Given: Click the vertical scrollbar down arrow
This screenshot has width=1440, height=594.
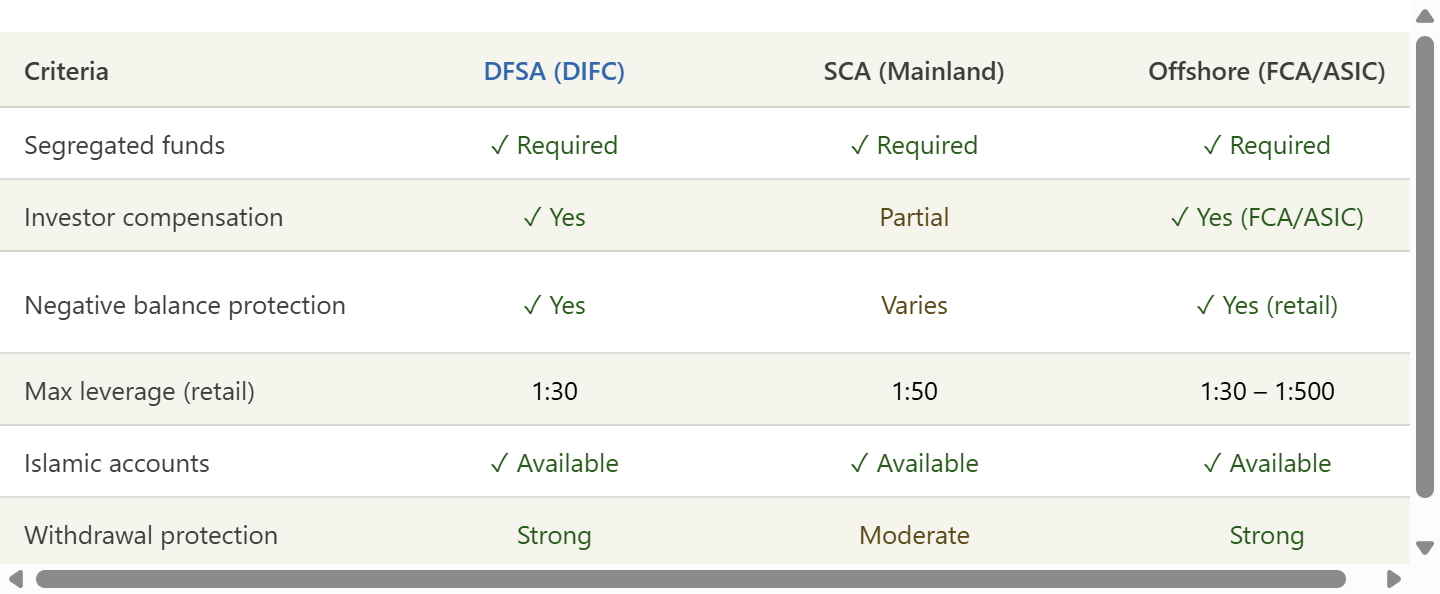Looking at the screenshot, I should click(1425, 547).
